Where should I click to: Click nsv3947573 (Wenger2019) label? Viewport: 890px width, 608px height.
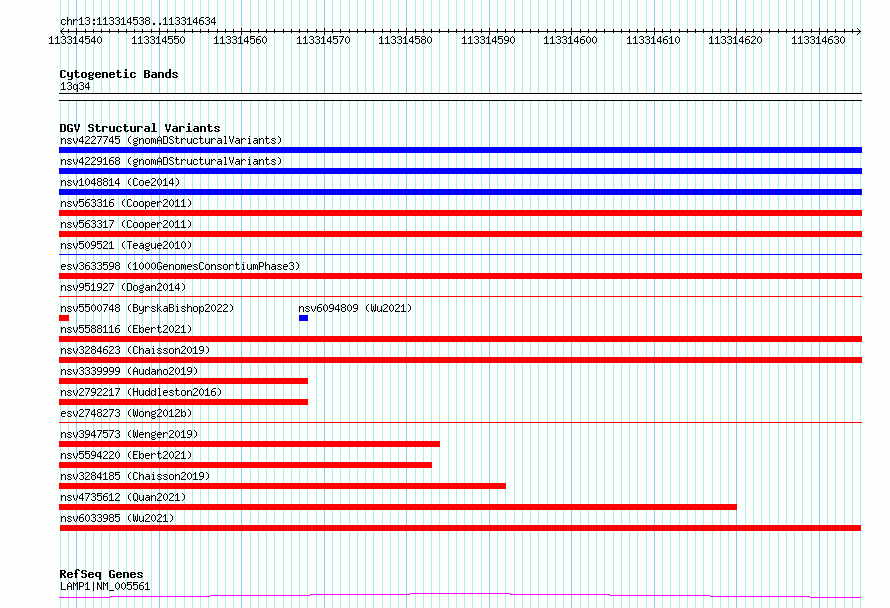(x=129, y=434)
